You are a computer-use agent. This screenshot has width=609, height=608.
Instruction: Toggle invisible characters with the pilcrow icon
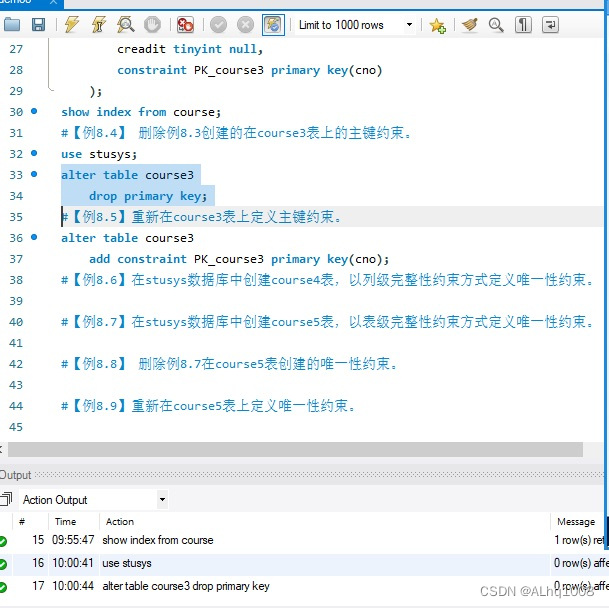pos(523,24)
